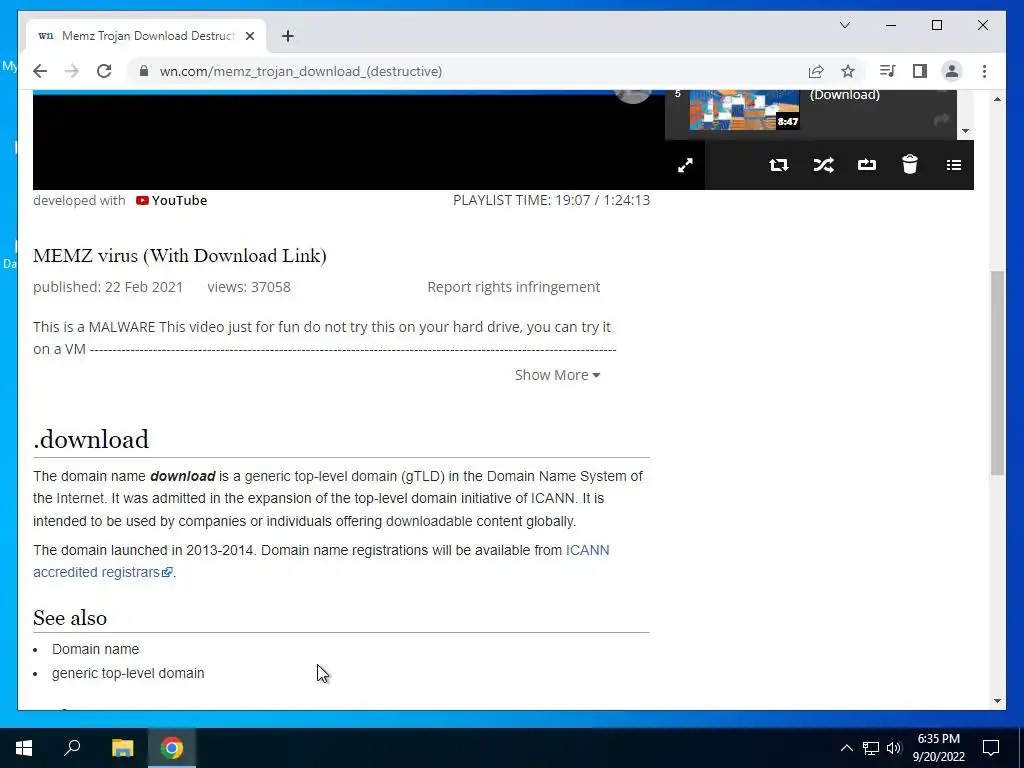Image resolution: width=1024 pixels, height=768 pixels.
Task: Click PLAYLIST TIME: 19:07 / 1:24:13 text
Action: [x=552, y=200]
